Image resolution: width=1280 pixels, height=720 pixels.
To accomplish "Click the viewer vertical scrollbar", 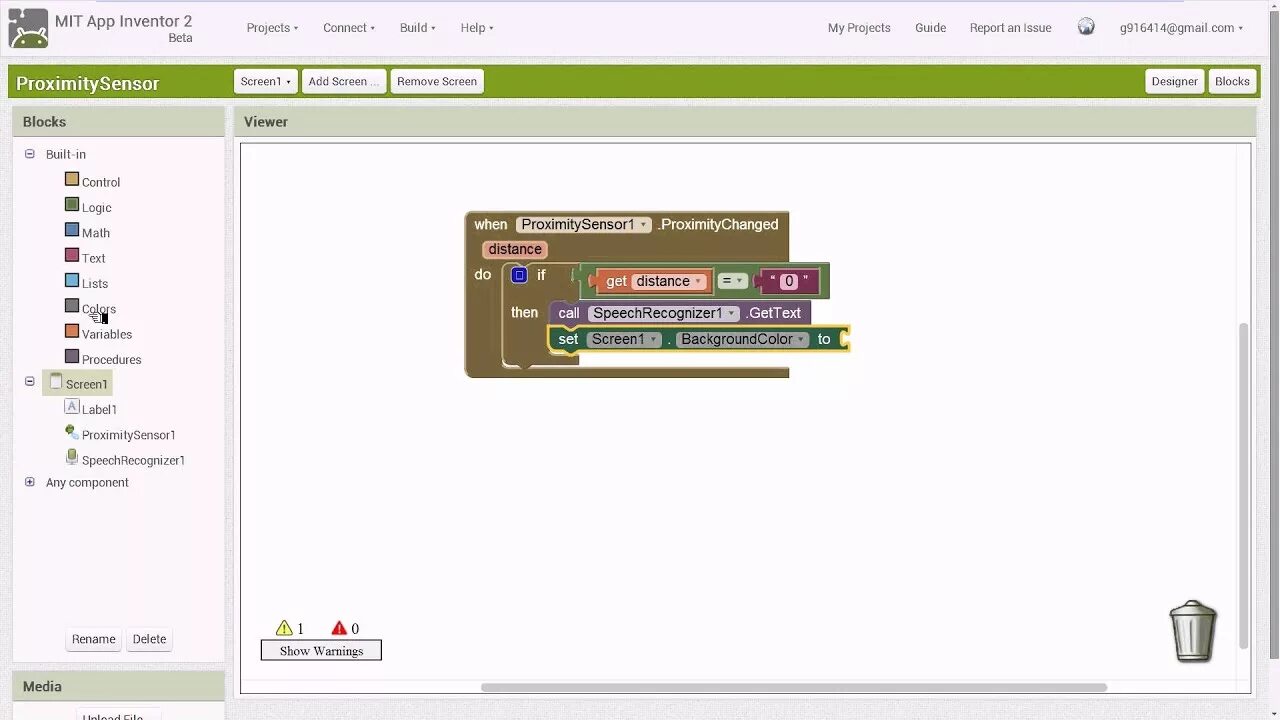I will [1244, 485].
